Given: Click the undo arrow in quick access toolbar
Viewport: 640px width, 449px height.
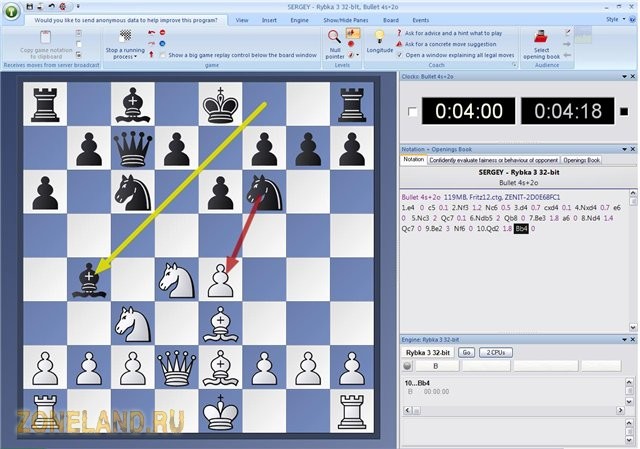Looking at the screenshot, I should tap(51, 7).
